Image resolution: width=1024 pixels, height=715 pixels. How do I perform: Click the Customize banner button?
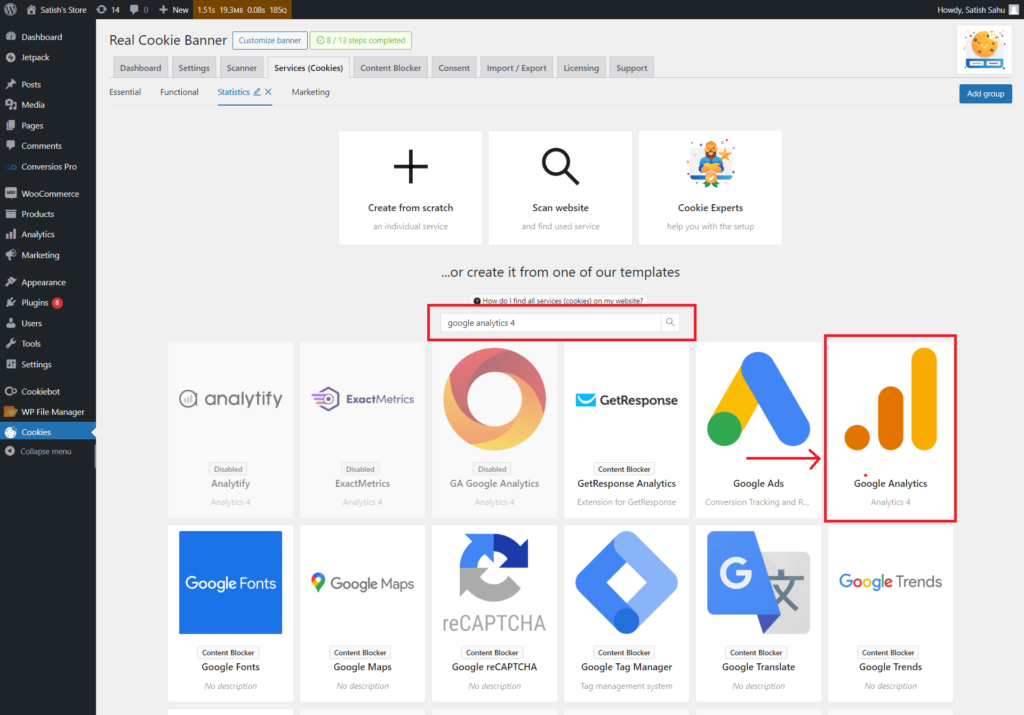(x=270, y=40)
